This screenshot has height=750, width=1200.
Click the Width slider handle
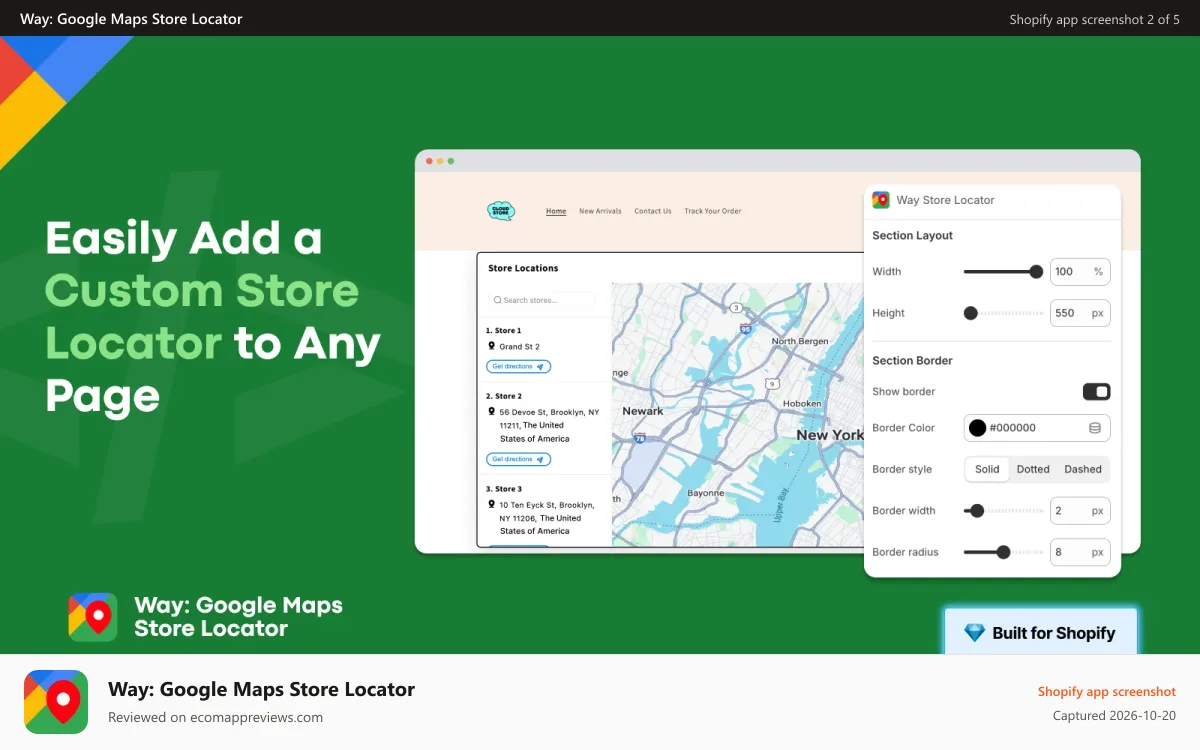tap(1036, 272)
